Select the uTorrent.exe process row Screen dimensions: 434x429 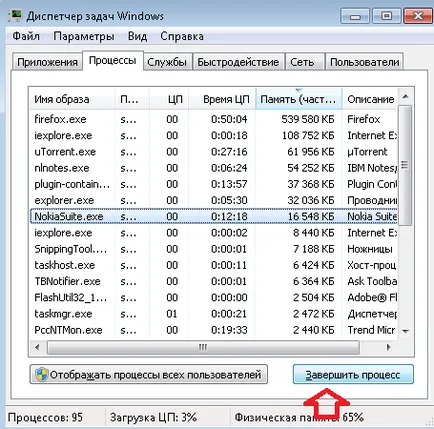213,152
